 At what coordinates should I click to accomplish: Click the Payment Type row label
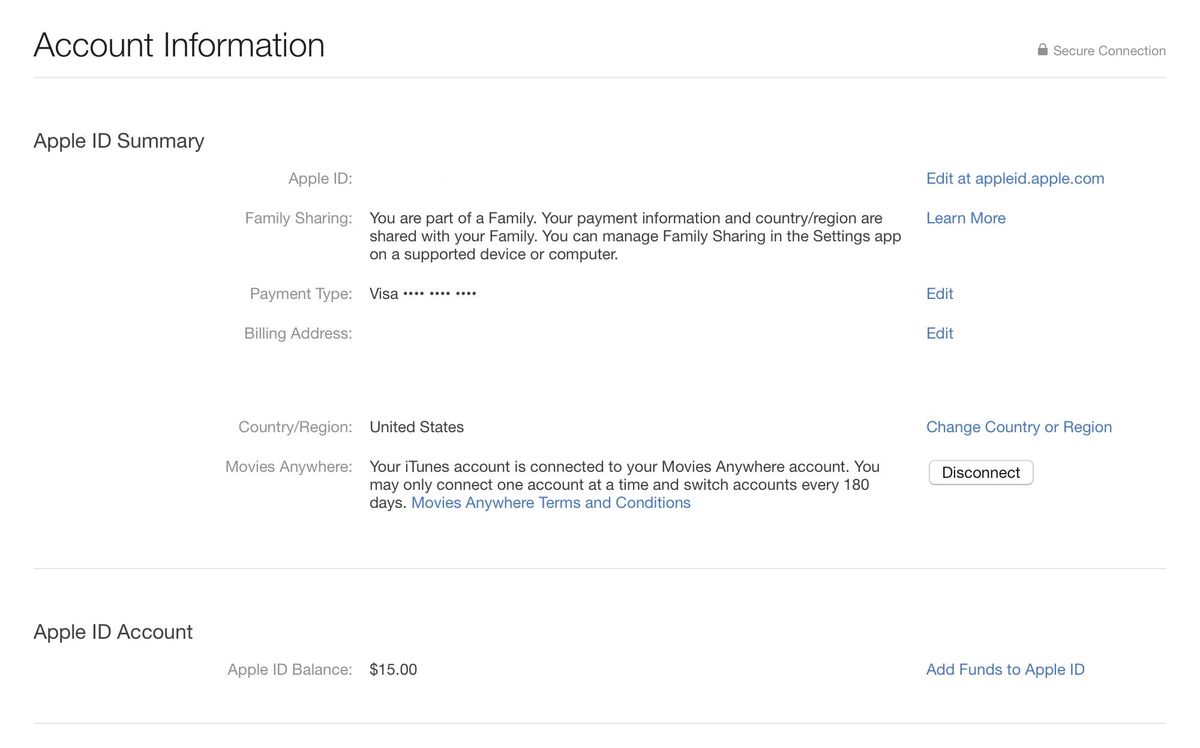[301, 293]
